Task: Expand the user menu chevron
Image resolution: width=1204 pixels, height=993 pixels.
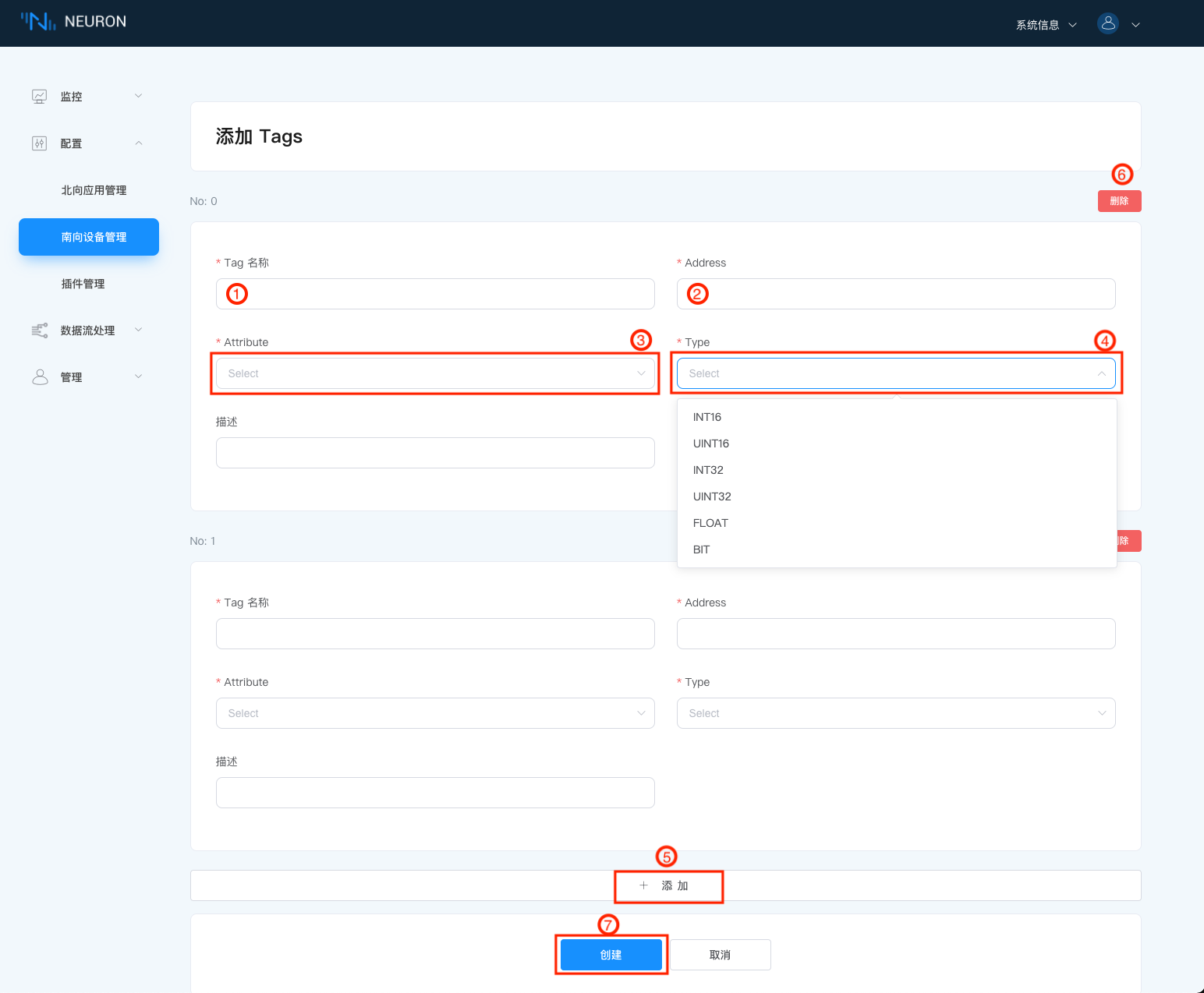Action: 1135,25
